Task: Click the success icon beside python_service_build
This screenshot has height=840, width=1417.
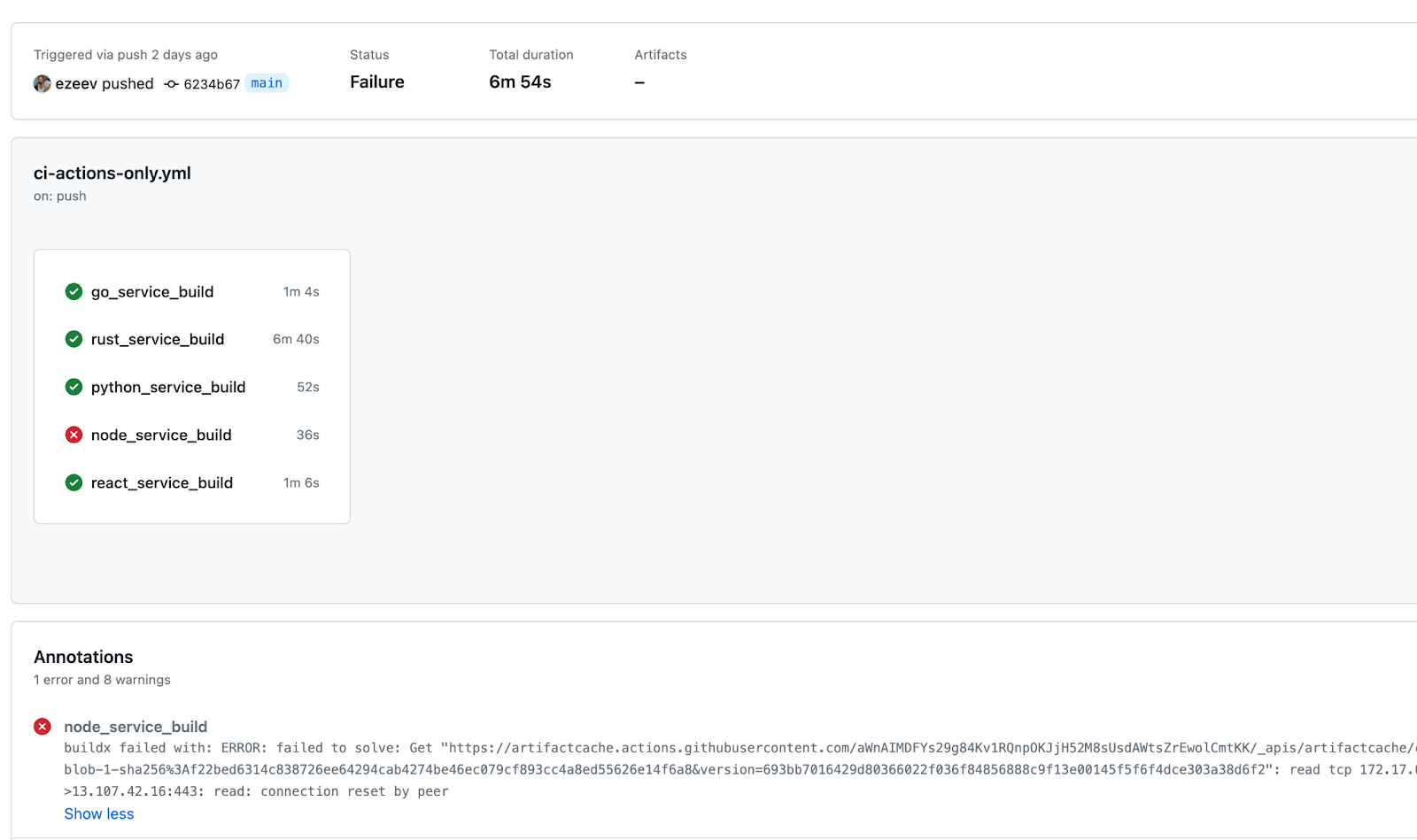Action: [x=74, y=387]
